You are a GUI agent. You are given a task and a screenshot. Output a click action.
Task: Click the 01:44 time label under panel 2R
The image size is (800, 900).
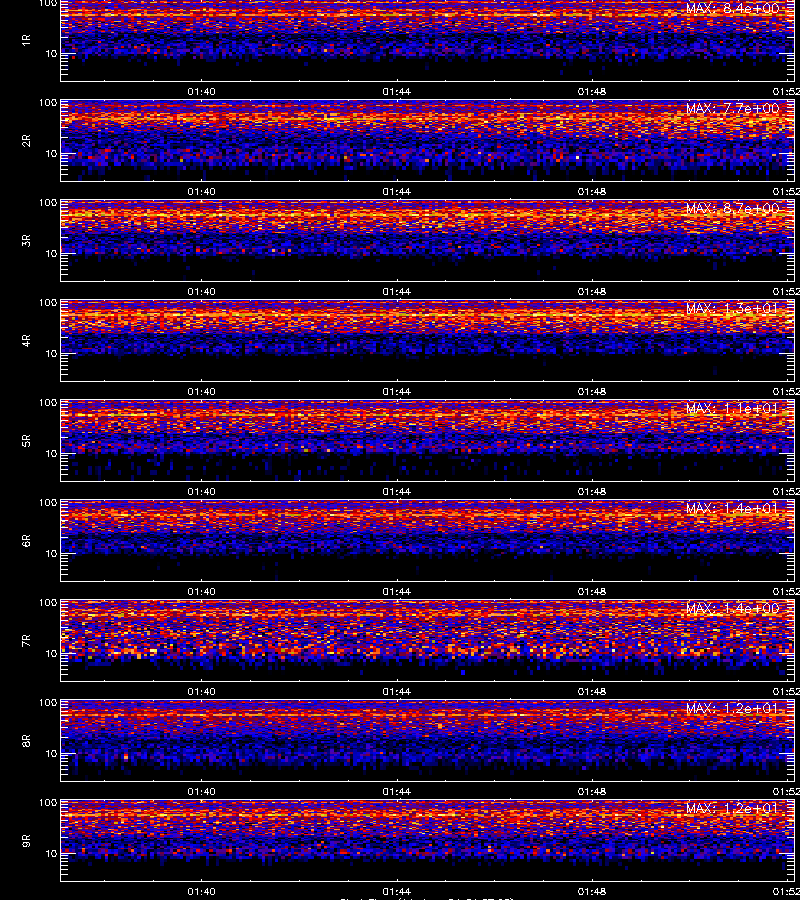[x=397, y=191]
